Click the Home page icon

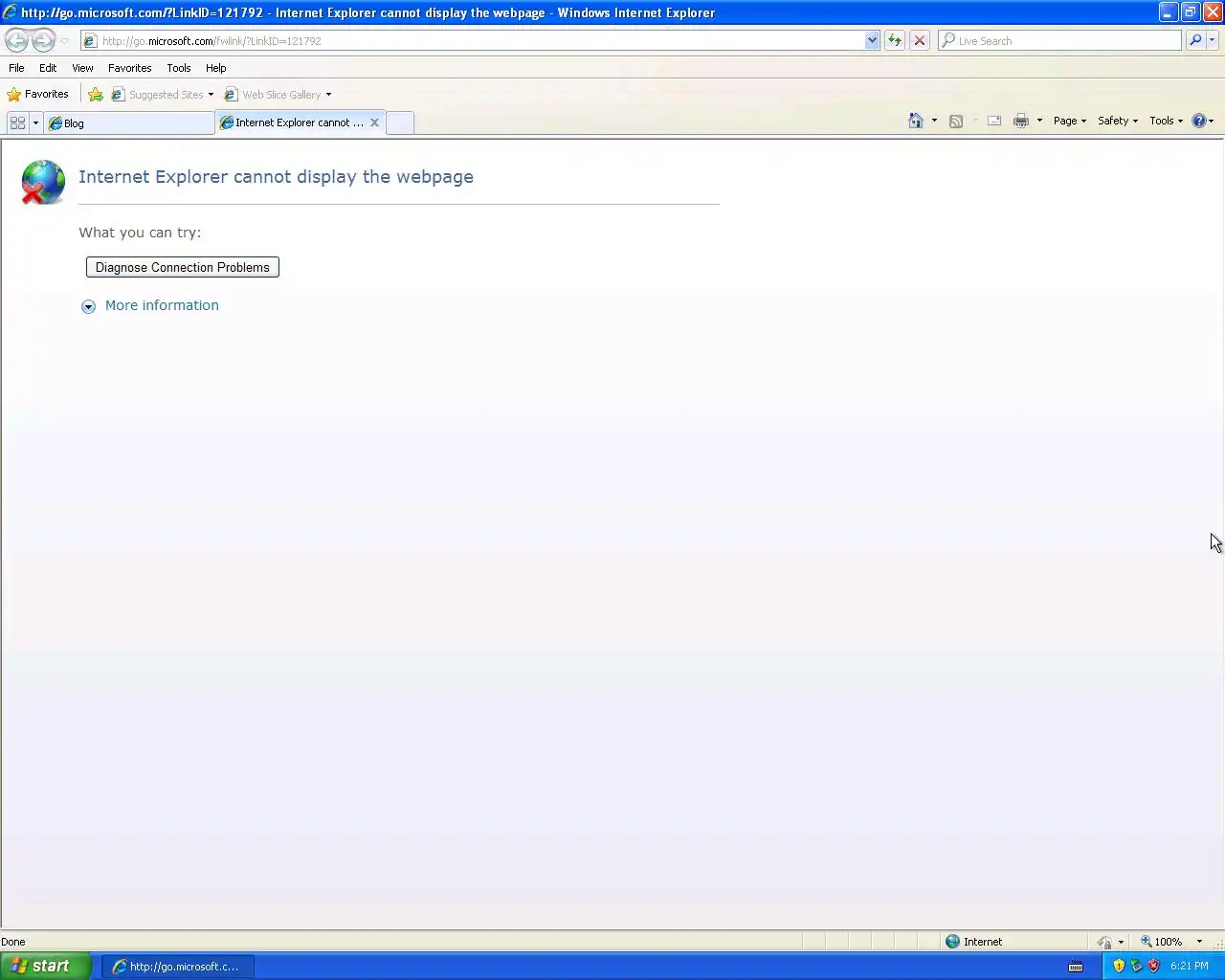[x=916, y=121]
